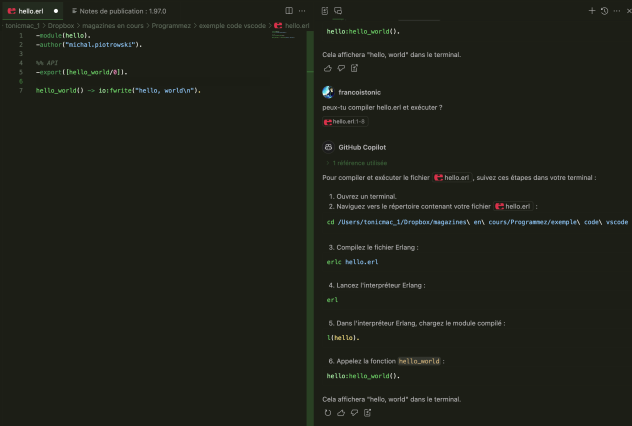Thumbs down the last Copilot answer
The height and width of the screenshot is (426, 632).
point(354,412)
